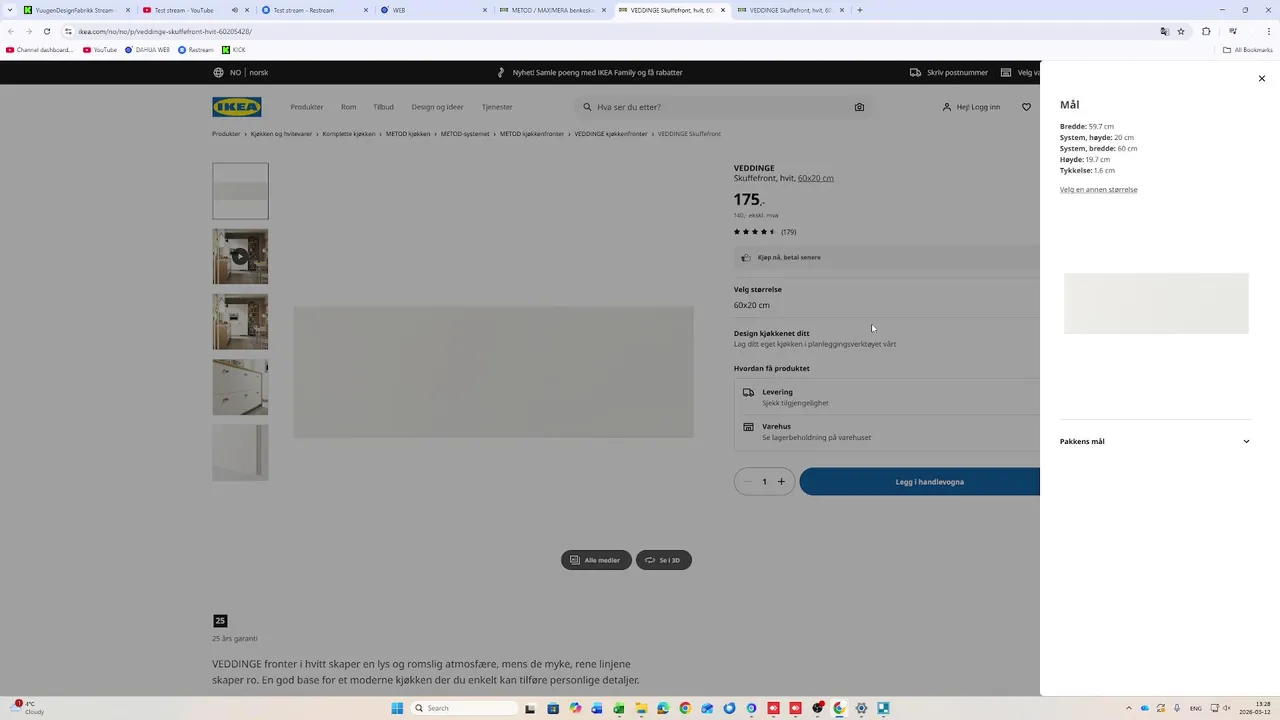Viewport: 1280px width, 720px height.
Task: Go to METOD kjøkken breadcrumb
Action: pyautogui.click(x=408, y=134)
